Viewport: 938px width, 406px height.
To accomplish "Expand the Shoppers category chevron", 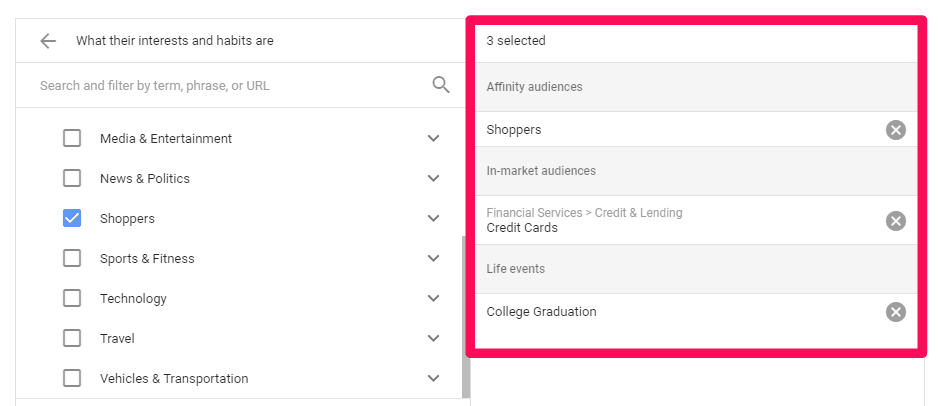I will (x=434, y=218).
